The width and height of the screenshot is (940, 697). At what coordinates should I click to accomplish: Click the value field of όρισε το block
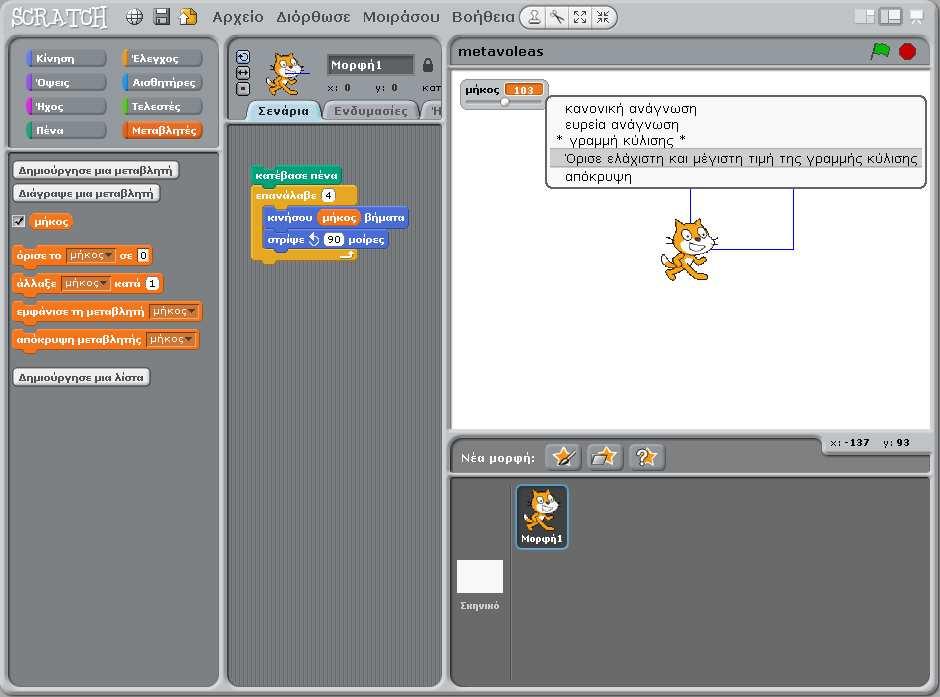(143, 255)
